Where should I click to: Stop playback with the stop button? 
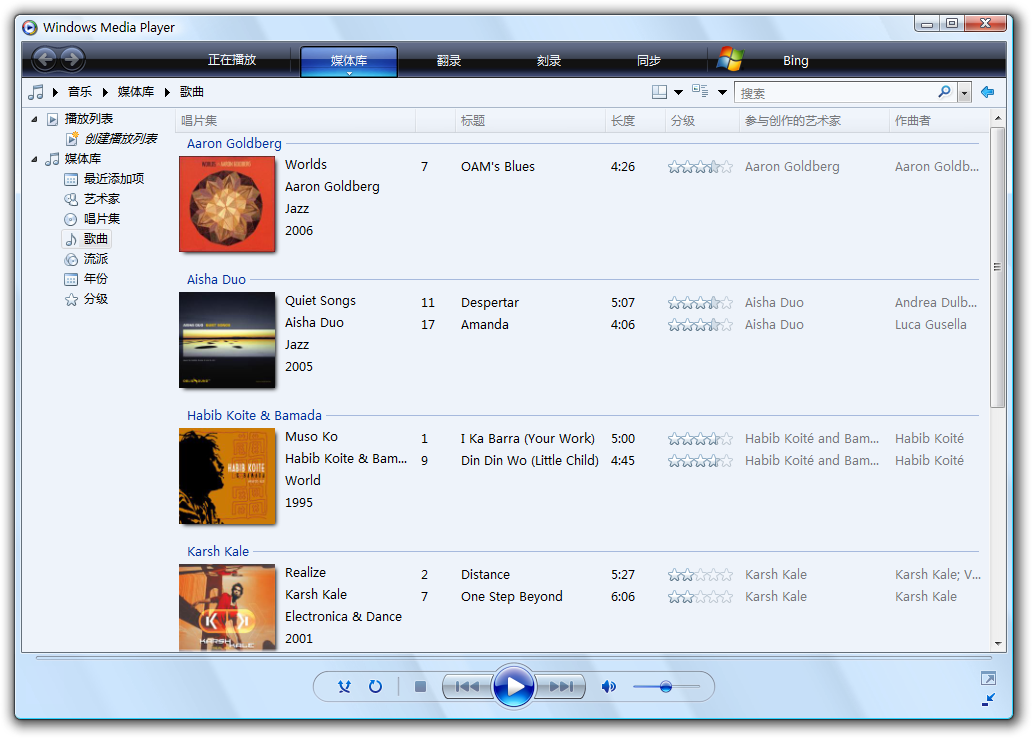tap(421, 687)
